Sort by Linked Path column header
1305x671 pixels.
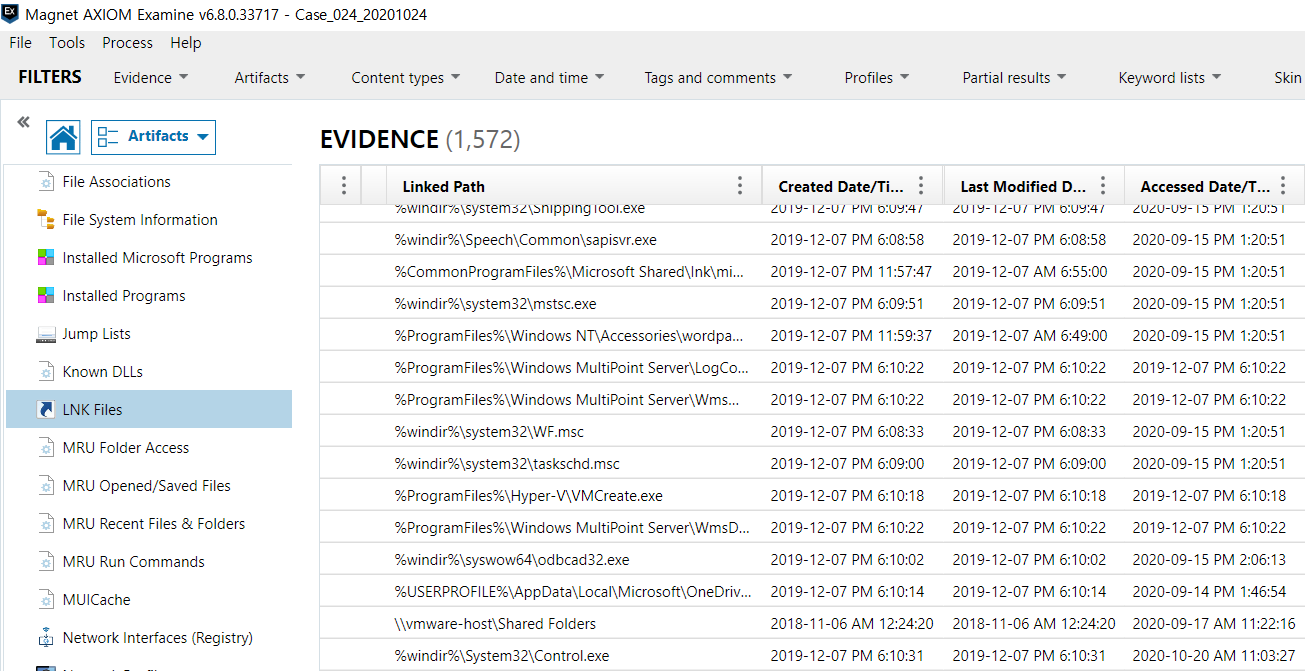(x=444, y=187)
